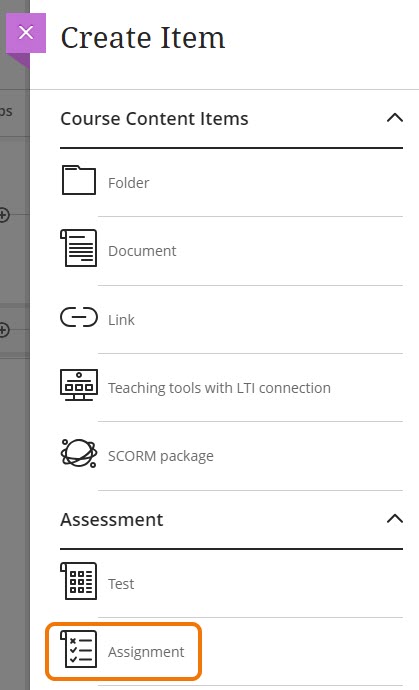Click the SCORM package planet icon
This screenshot has height=690, width=419.
point(79,453)
